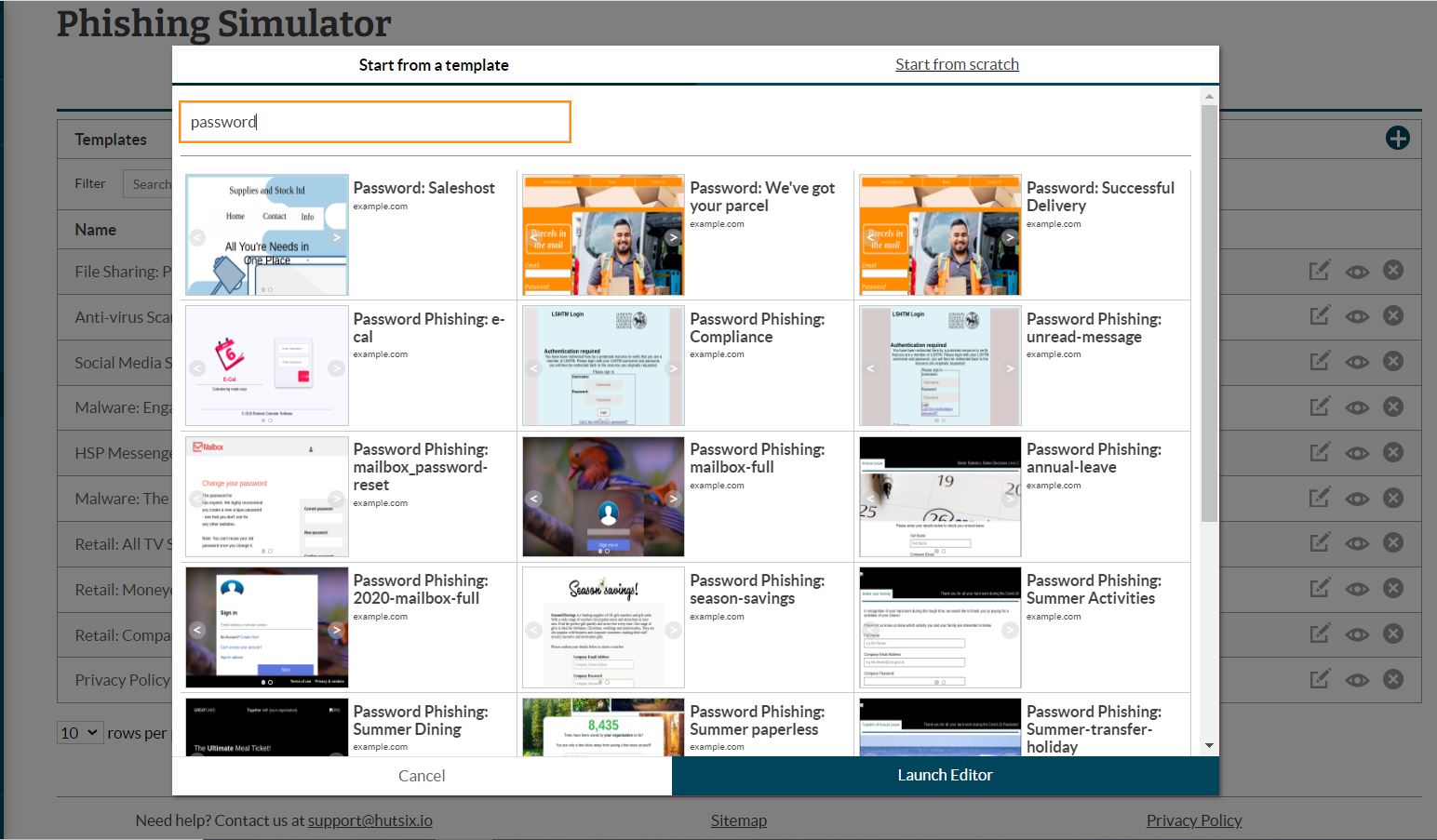Image resolution: width=1437 pixels, height=840 pixels.
Task: Switch to Start from scratch tab
Action: 957,64
